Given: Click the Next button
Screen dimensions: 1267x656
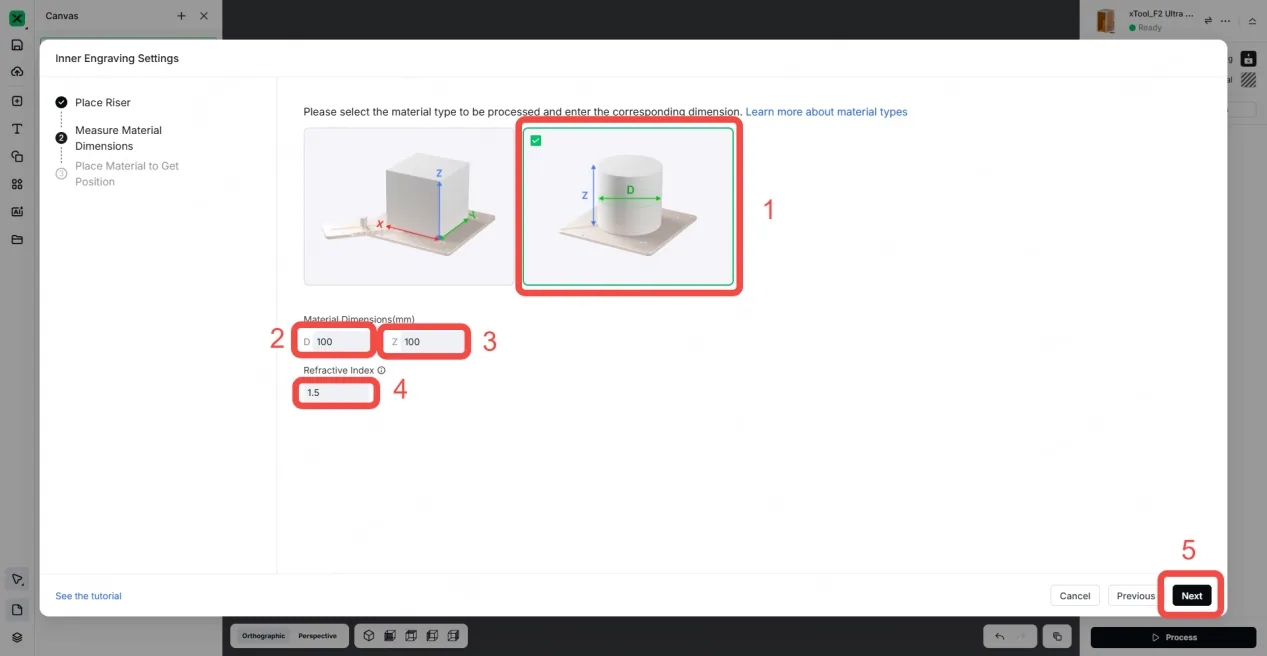Looking at the screenshot, I should (1192, 596).
